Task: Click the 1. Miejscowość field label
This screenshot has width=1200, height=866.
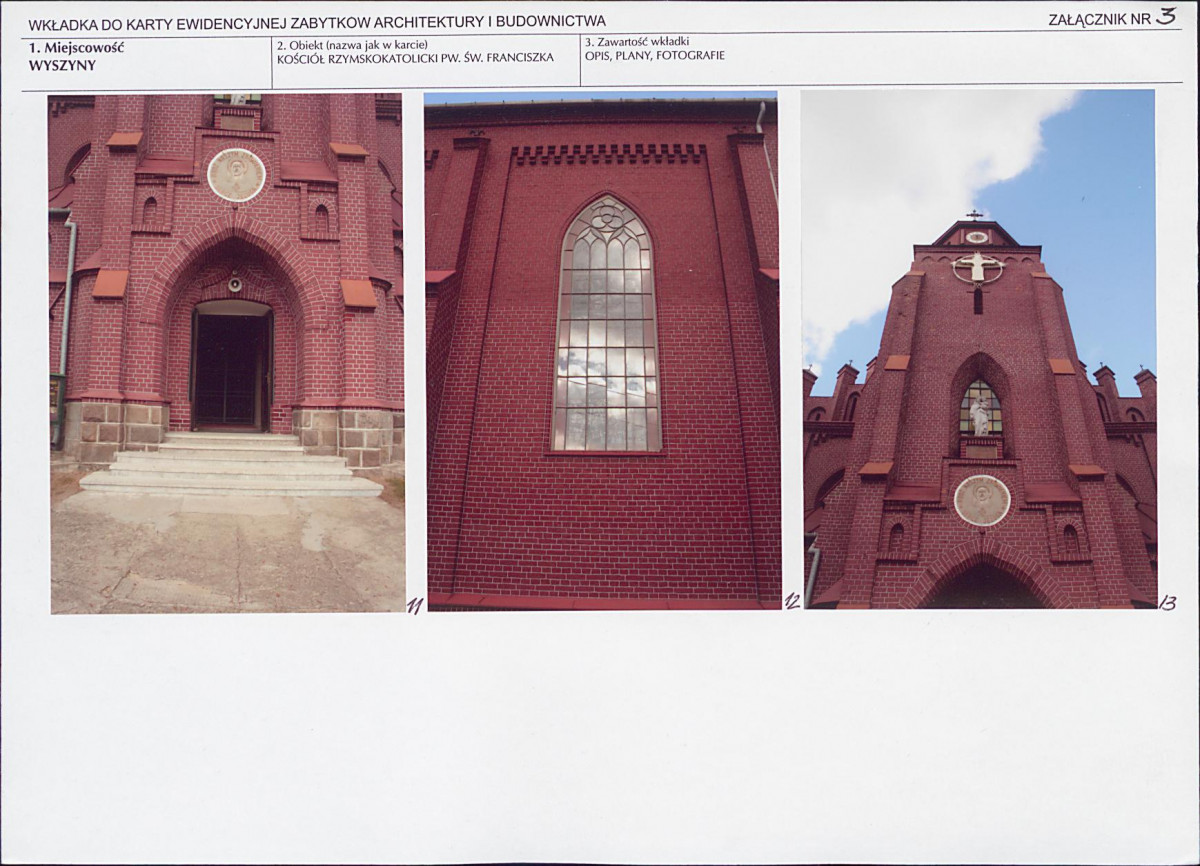Action: click(76, 47)
